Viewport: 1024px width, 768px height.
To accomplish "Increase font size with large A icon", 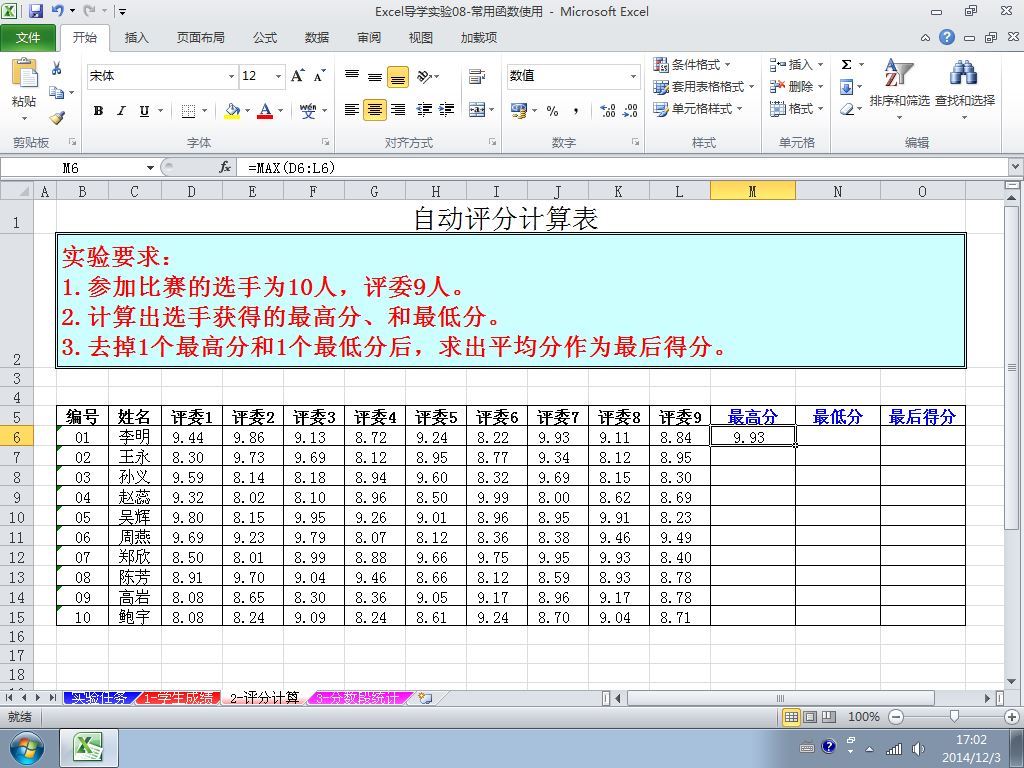I will pyautogui.click(x=298, y=76).
